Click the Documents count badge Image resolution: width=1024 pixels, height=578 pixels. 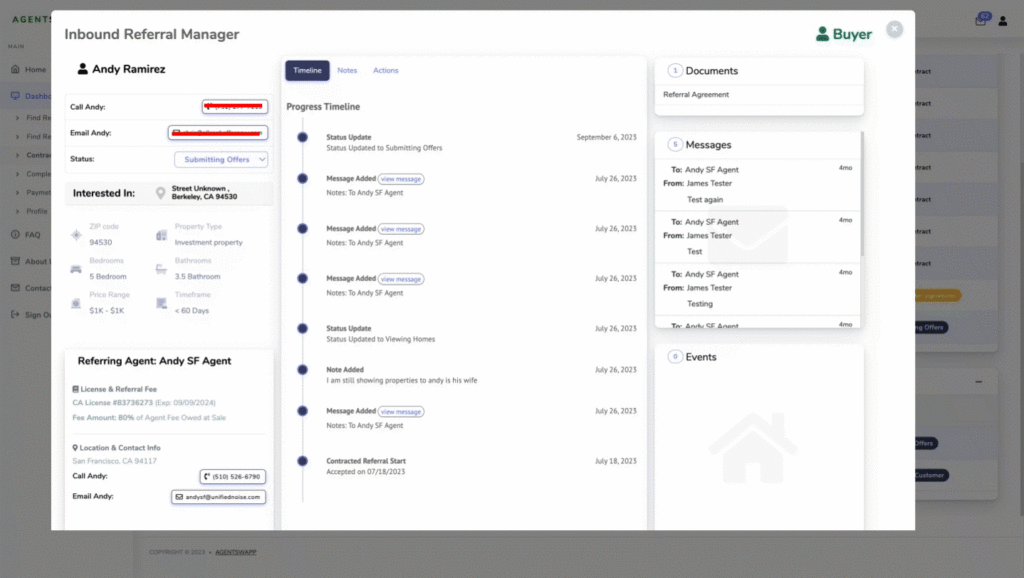coord(675,71)
